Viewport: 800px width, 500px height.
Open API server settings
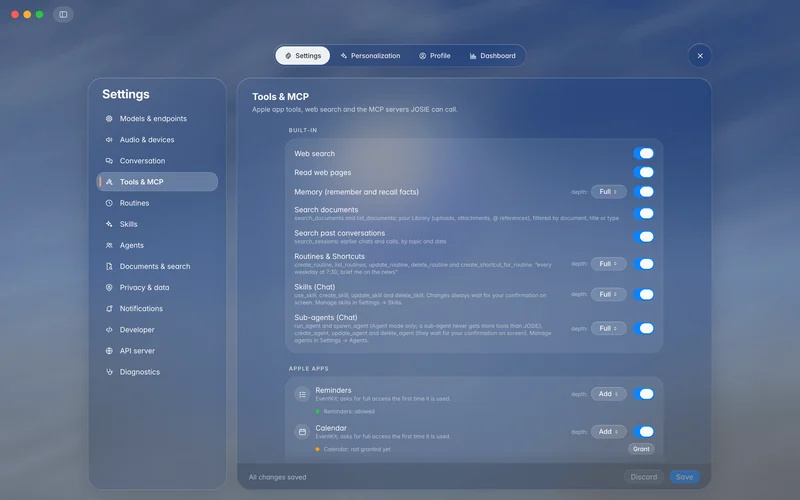[x=157, y=351]
